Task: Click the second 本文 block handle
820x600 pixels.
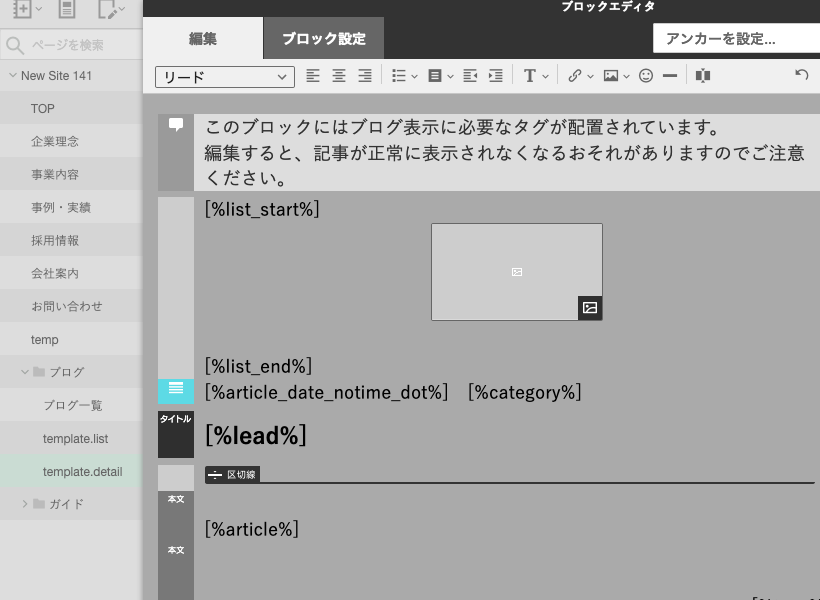Action: point(176,550)
